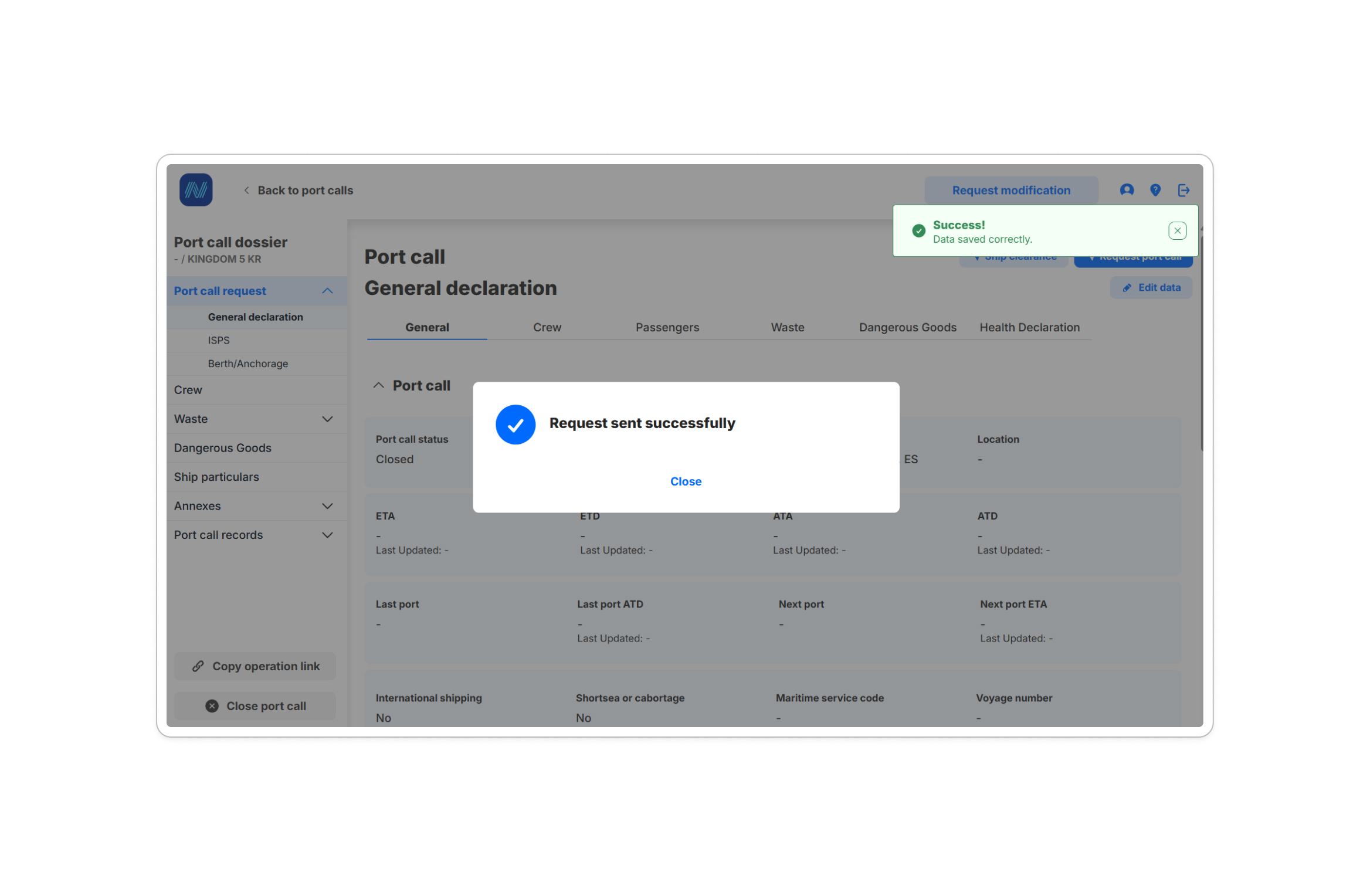Image resolution: width=1370 pixels, height=896 pixels.
Task: Expand the Waste sidebar section
Action: point(327,419)
